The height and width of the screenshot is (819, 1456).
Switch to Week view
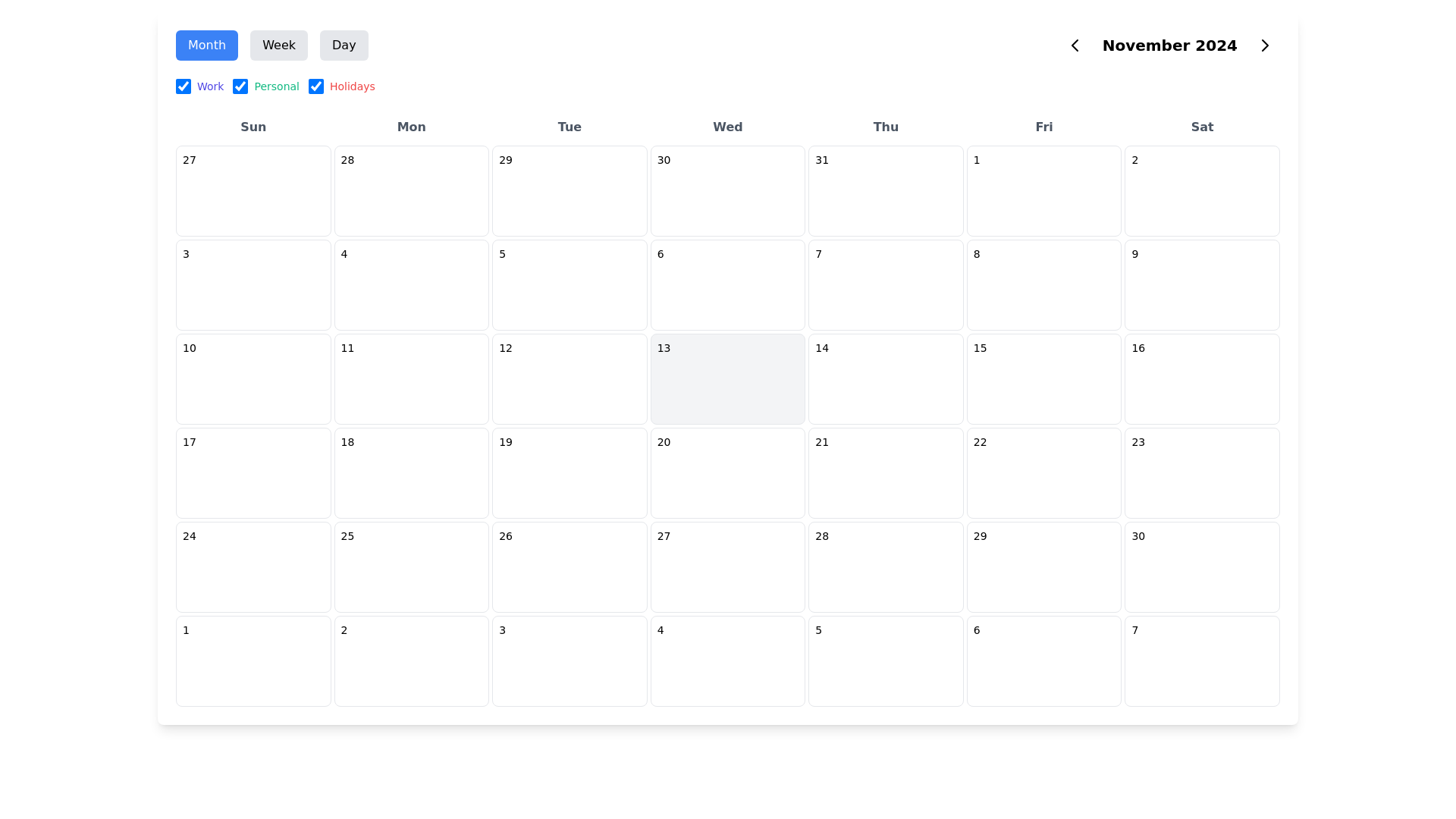click(x=278, y=45)
